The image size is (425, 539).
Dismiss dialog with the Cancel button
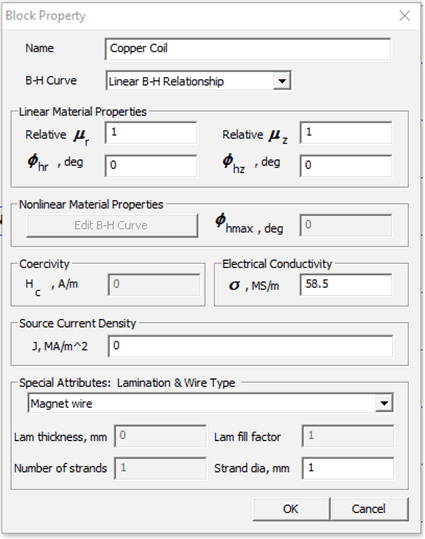click(x=369, y=509)
